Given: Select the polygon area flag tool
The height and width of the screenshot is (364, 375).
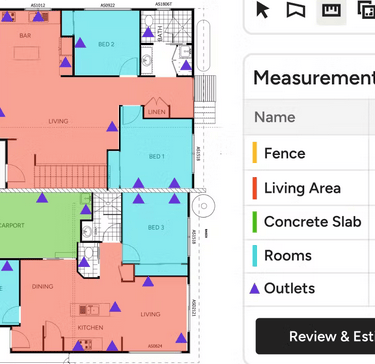Looking at the screenshot, I should (x=296, y=10).
